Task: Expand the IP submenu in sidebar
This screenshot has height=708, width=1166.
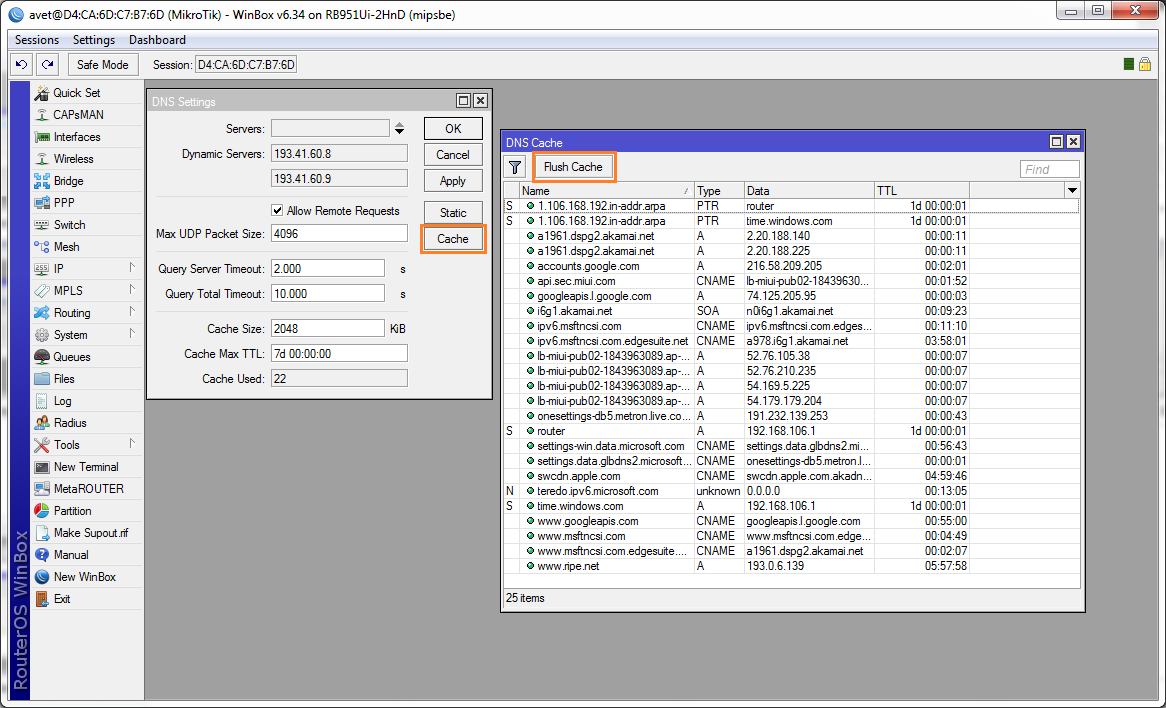Action: [131, 269]
